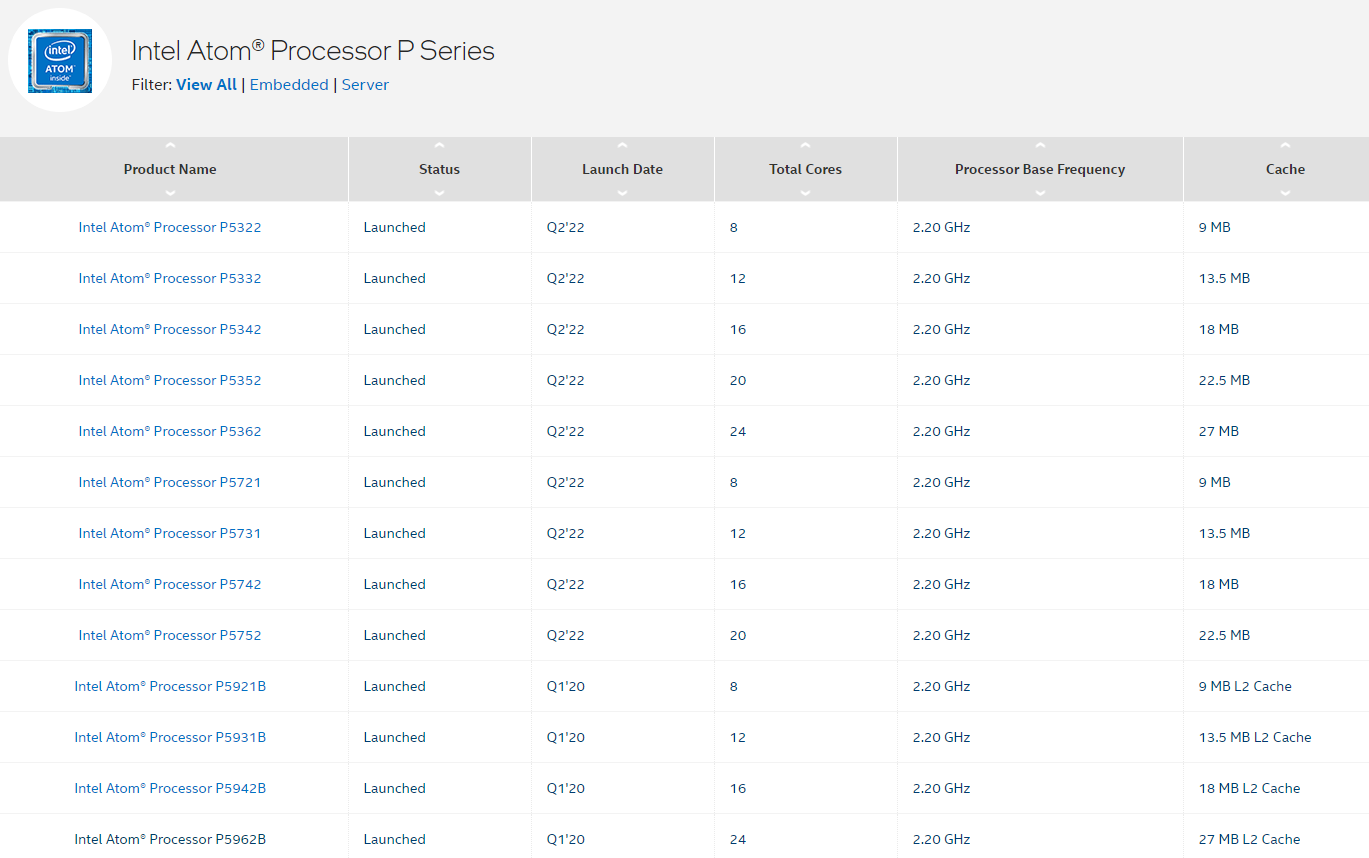
Task: Sort Product Name column ascending arrow
Action: pos(170,146)
